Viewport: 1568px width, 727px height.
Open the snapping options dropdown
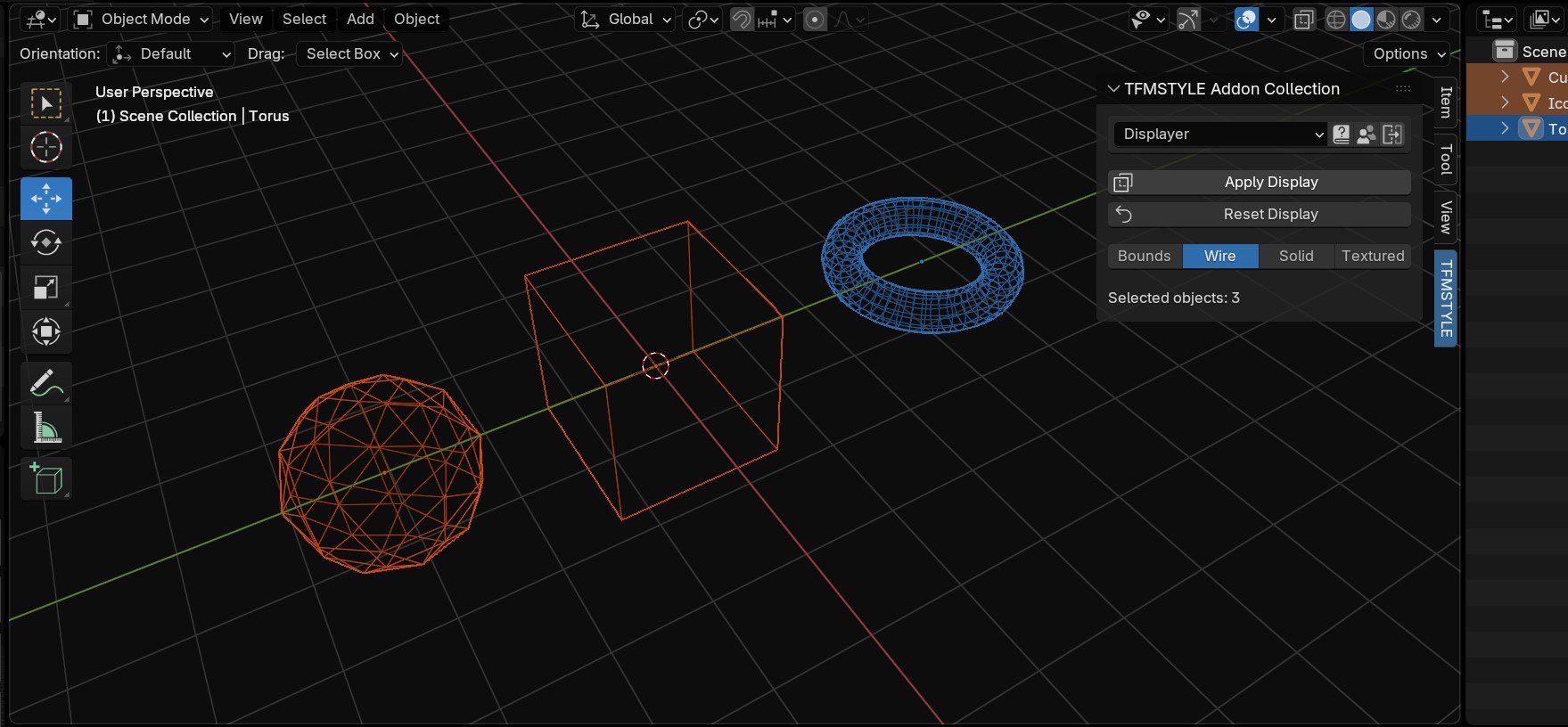coord(775,20)
